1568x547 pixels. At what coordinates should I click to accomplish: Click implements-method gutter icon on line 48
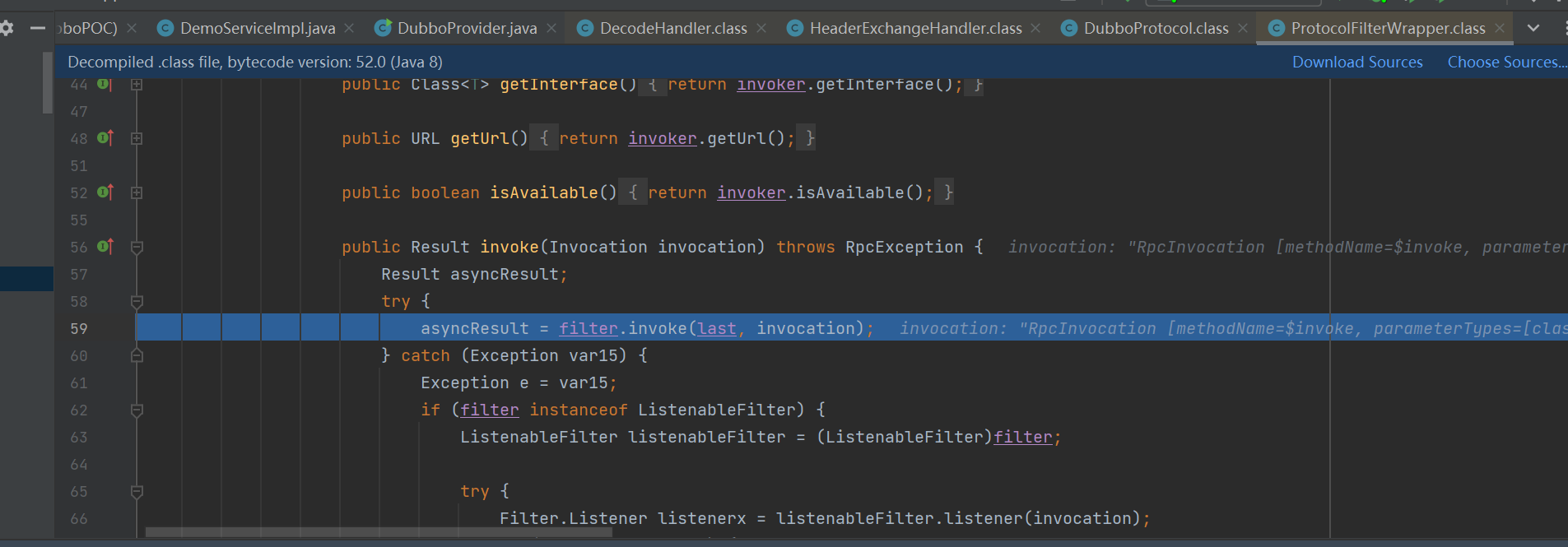[105, 137]
